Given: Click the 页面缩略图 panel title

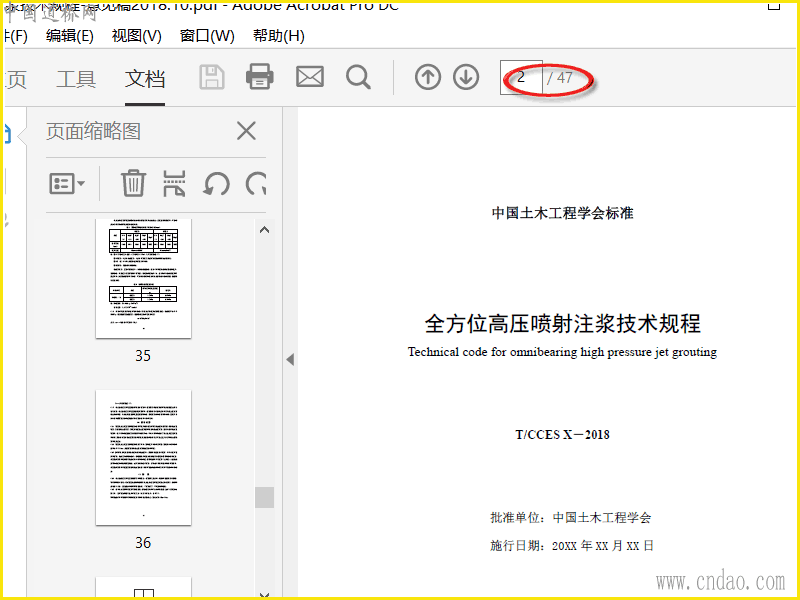Looking at the screenshot, I should [93, 131].
